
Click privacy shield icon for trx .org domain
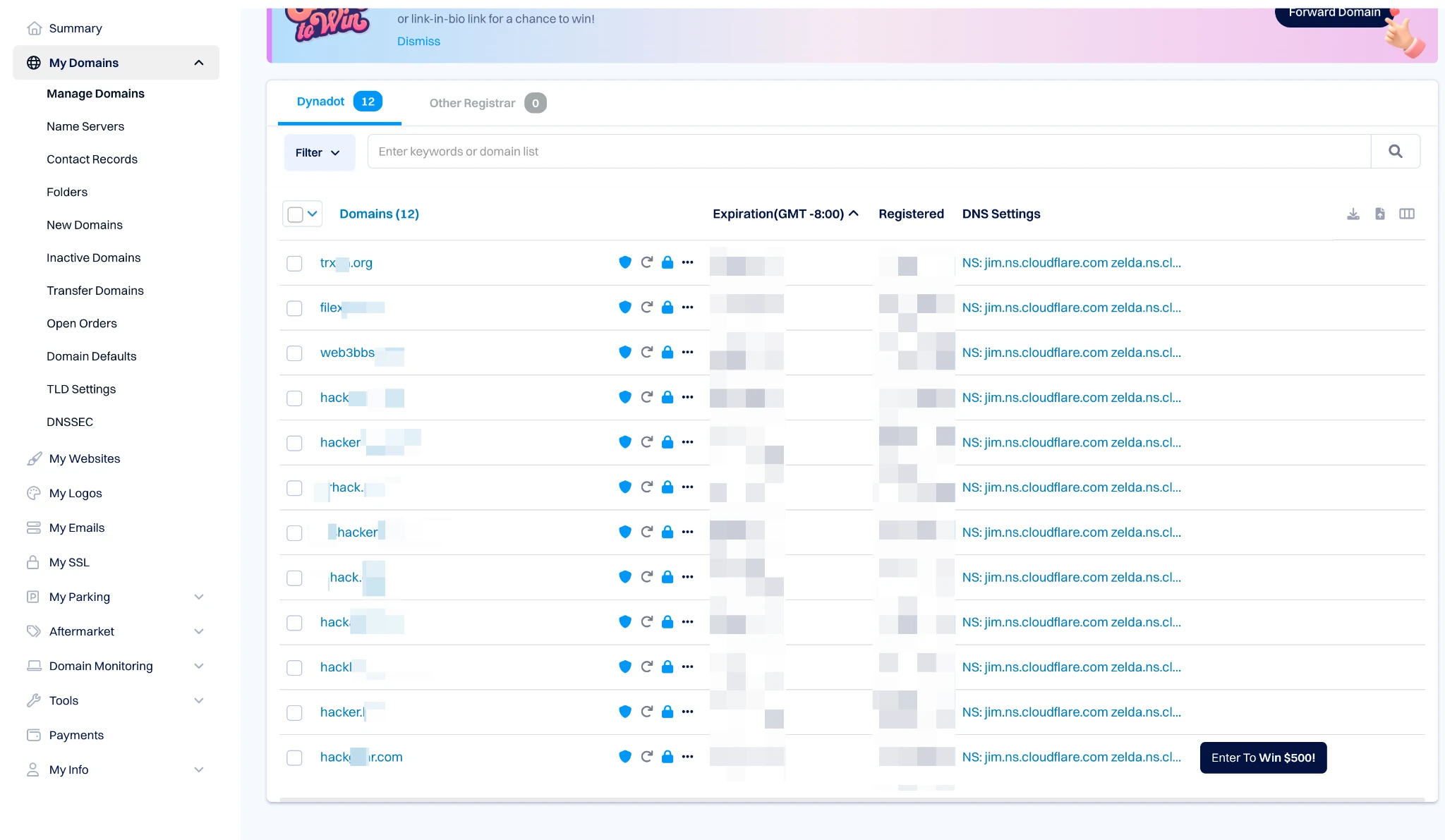click(x=624, y=262)
